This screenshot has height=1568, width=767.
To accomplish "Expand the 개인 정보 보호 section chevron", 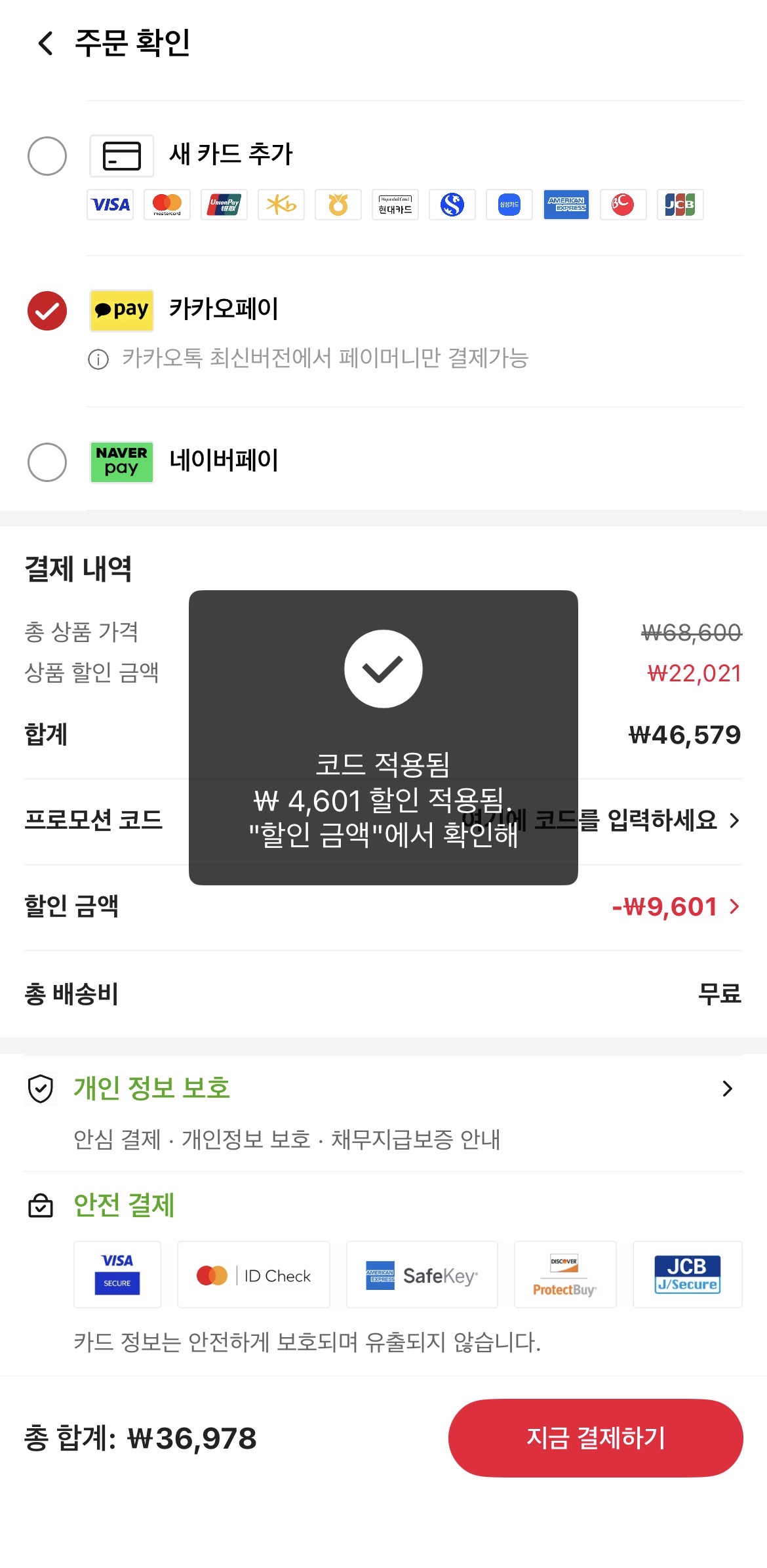I will point(727,1089).
